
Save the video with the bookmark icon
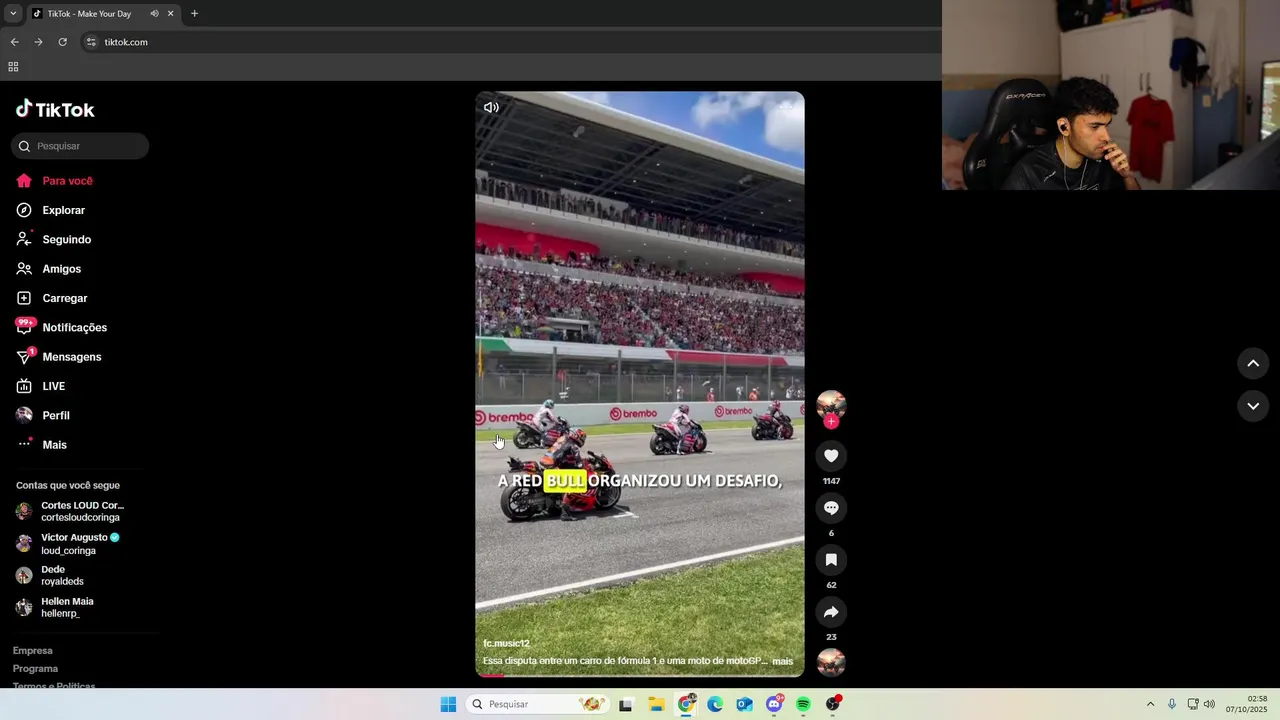click(831, 560)
